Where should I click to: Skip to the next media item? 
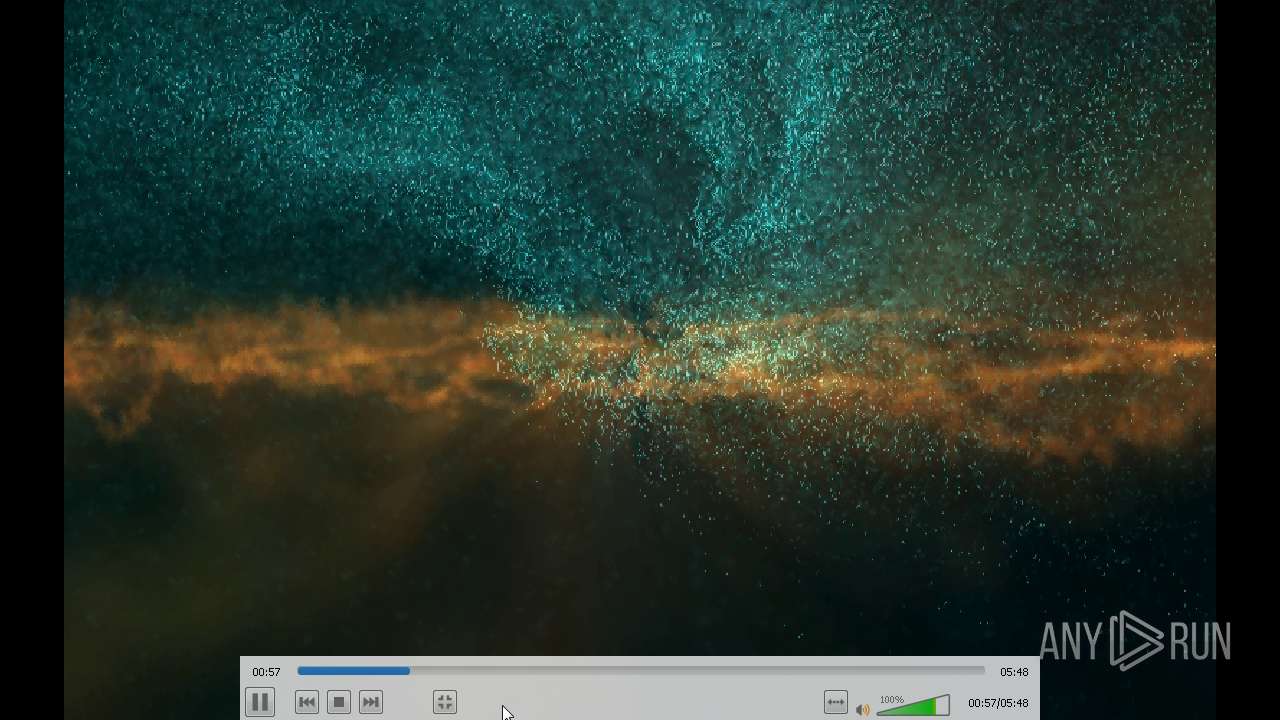[371, 702]
